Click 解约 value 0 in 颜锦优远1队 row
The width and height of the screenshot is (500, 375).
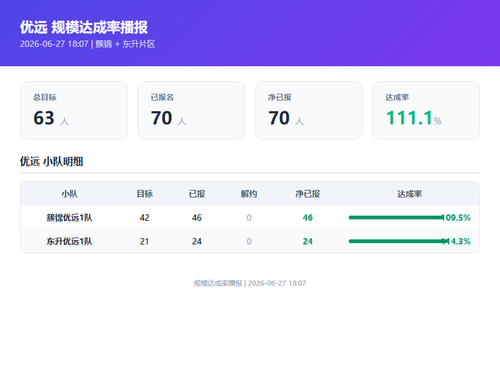(x=249, y=218)
